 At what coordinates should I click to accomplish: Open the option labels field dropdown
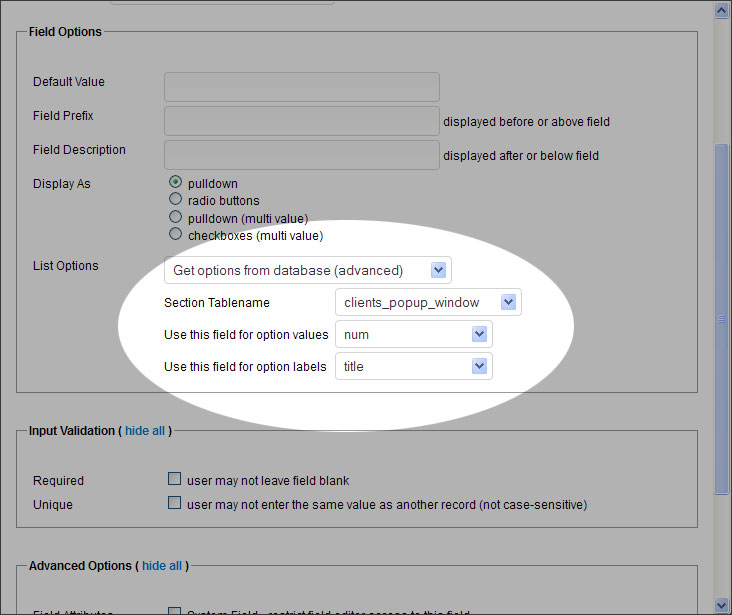click(x=413, y=366)
